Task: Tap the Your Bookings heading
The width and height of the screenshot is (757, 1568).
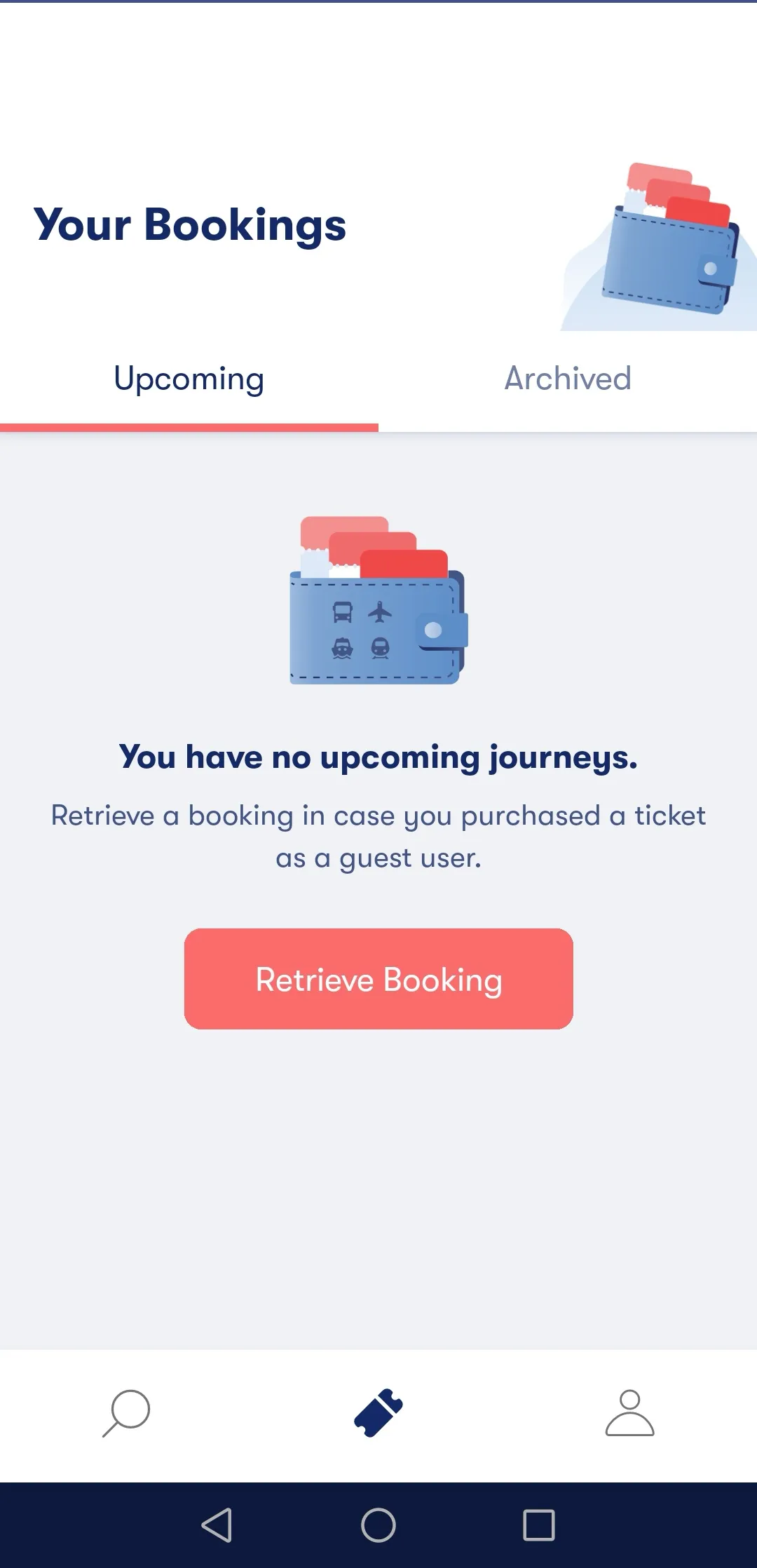Action: pos(190,225)
